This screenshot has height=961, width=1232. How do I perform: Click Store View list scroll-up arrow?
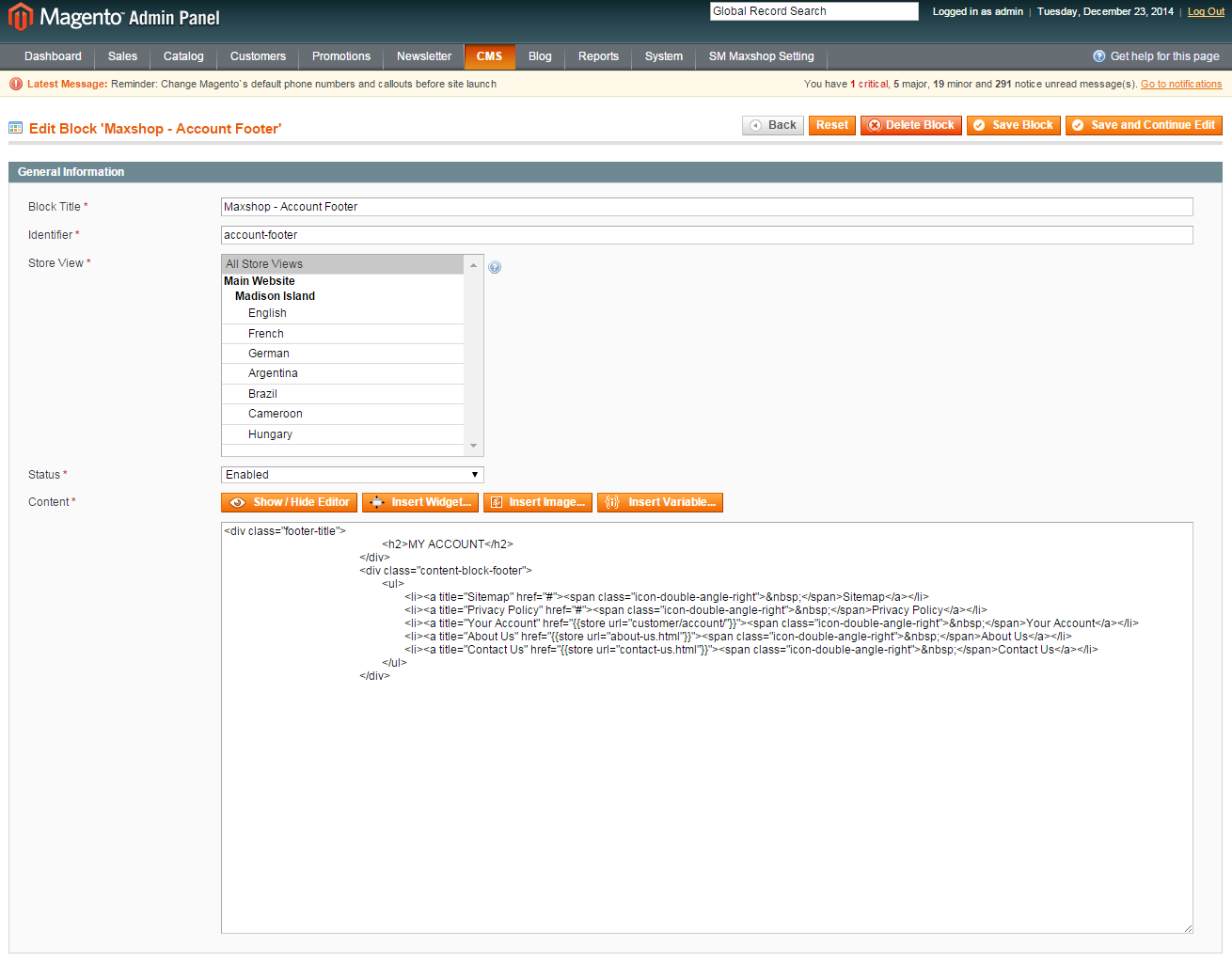click(x=474, y=265)
